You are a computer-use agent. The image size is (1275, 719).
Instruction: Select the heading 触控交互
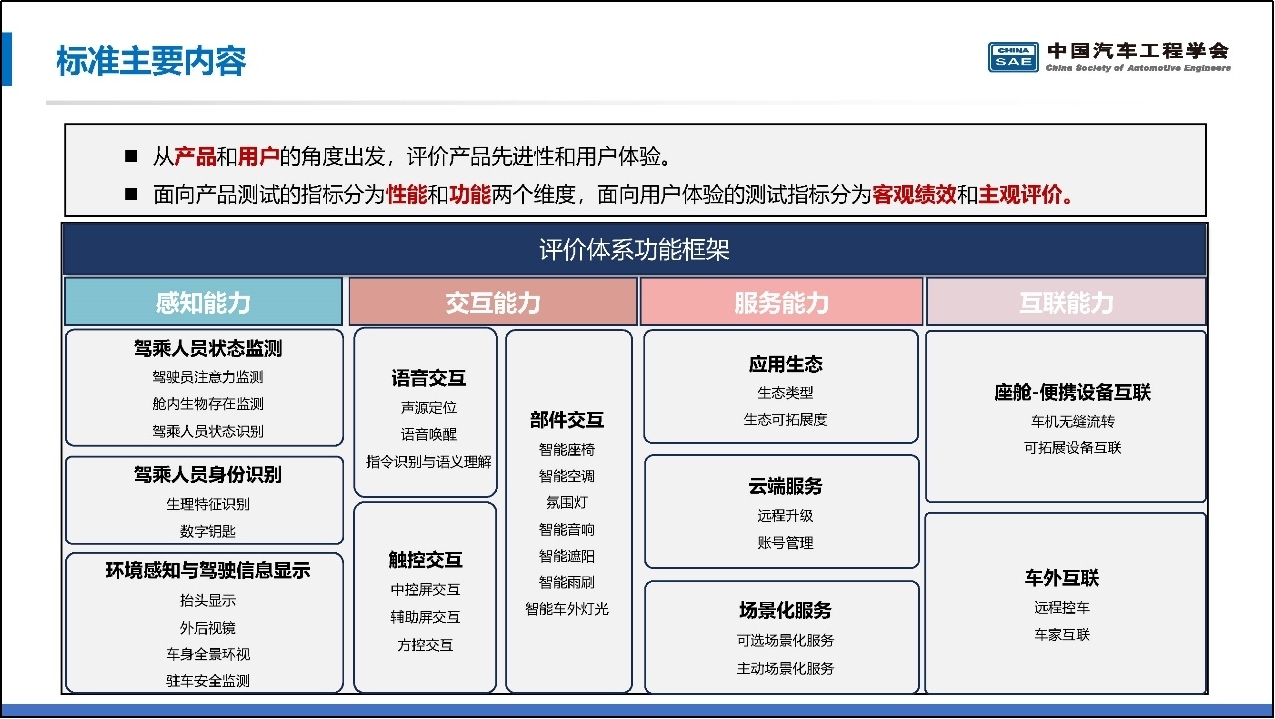tap(426, 559)
